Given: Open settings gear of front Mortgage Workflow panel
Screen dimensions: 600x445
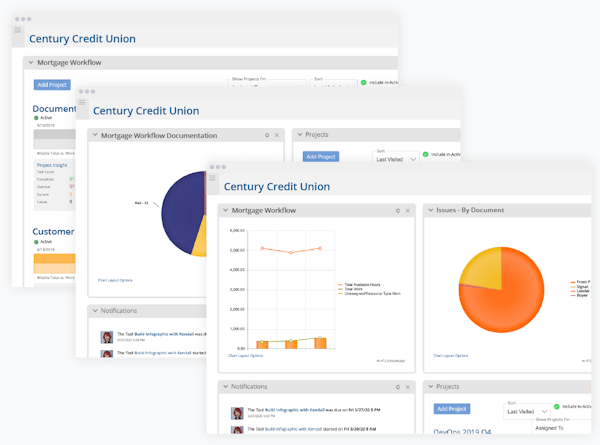Looking at the screenshot, I should coord(398,211).
